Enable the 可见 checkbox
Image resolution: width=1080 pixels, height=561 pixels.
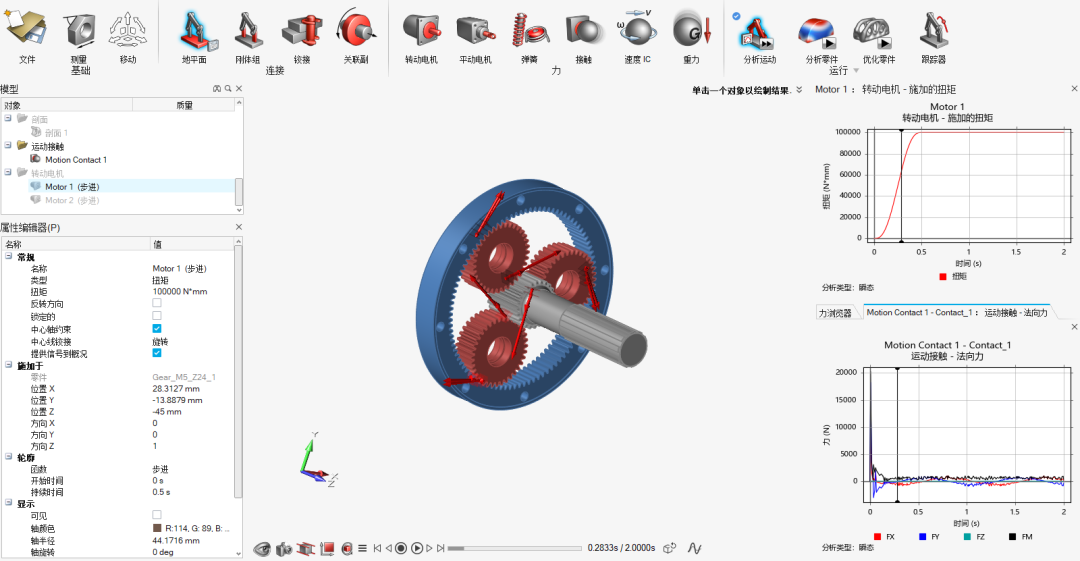[x=157, y=515]
